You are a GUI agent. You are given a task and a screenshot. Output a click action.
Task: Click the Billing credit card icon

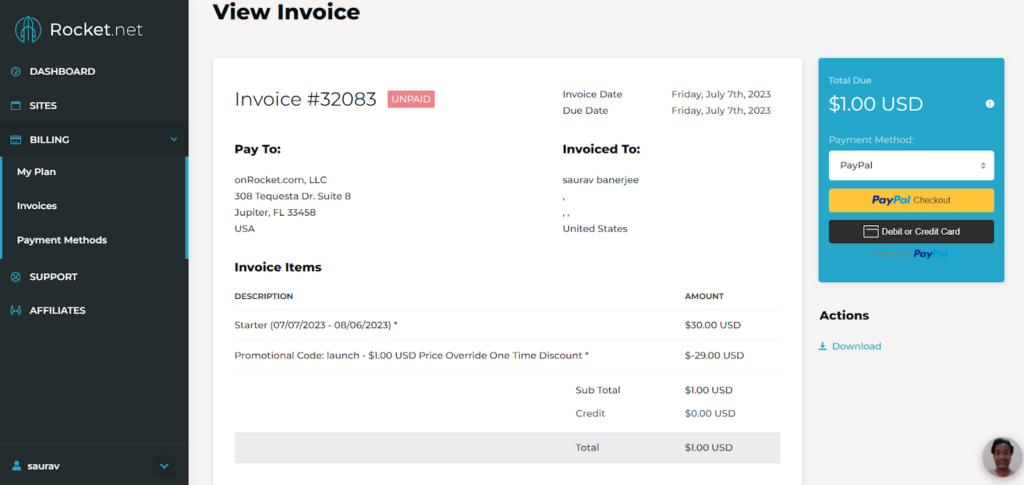[16, 140]
